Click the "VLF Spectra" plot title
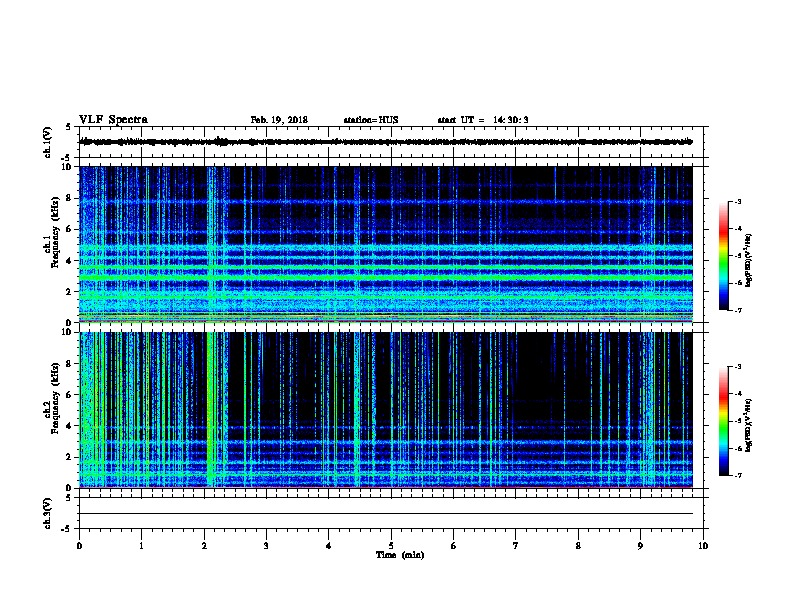Viewport: 792px width, 612px height. tap(113, 120)
